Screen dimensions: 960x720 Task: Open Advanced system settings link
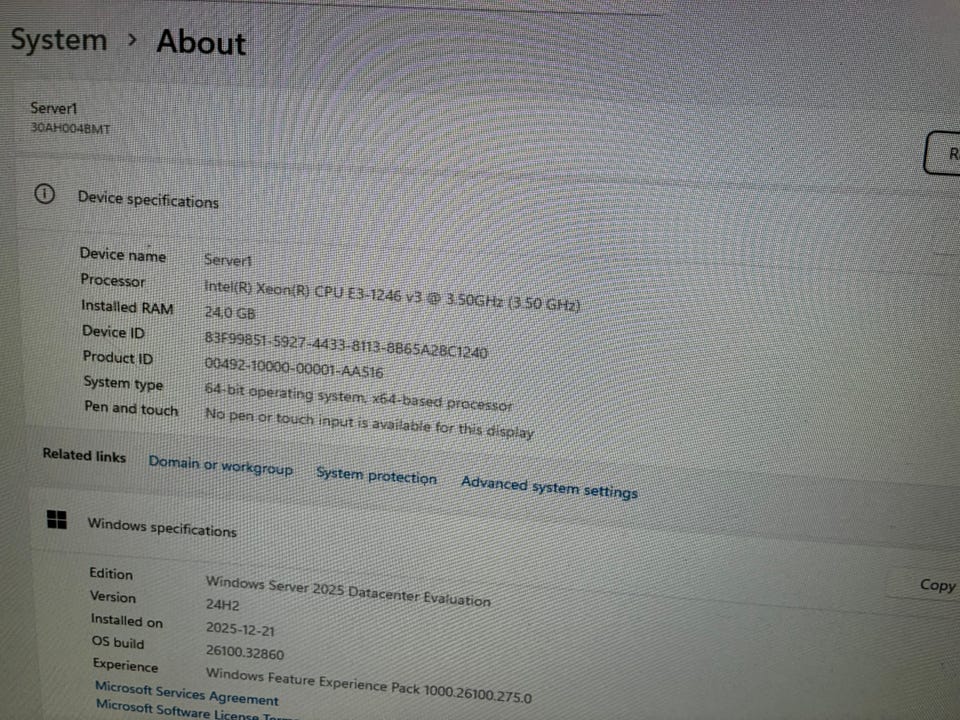pos(549,487)
